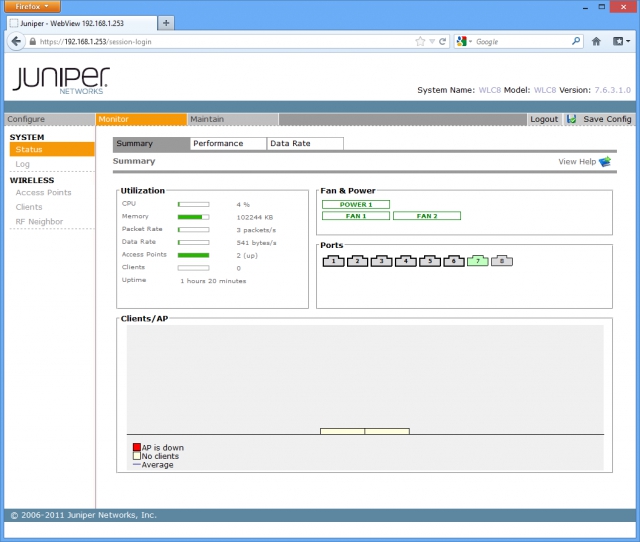640x542 pixels.
Task: Click the View Help book icon
Action: pyautogui.click(x=605, y=162)
